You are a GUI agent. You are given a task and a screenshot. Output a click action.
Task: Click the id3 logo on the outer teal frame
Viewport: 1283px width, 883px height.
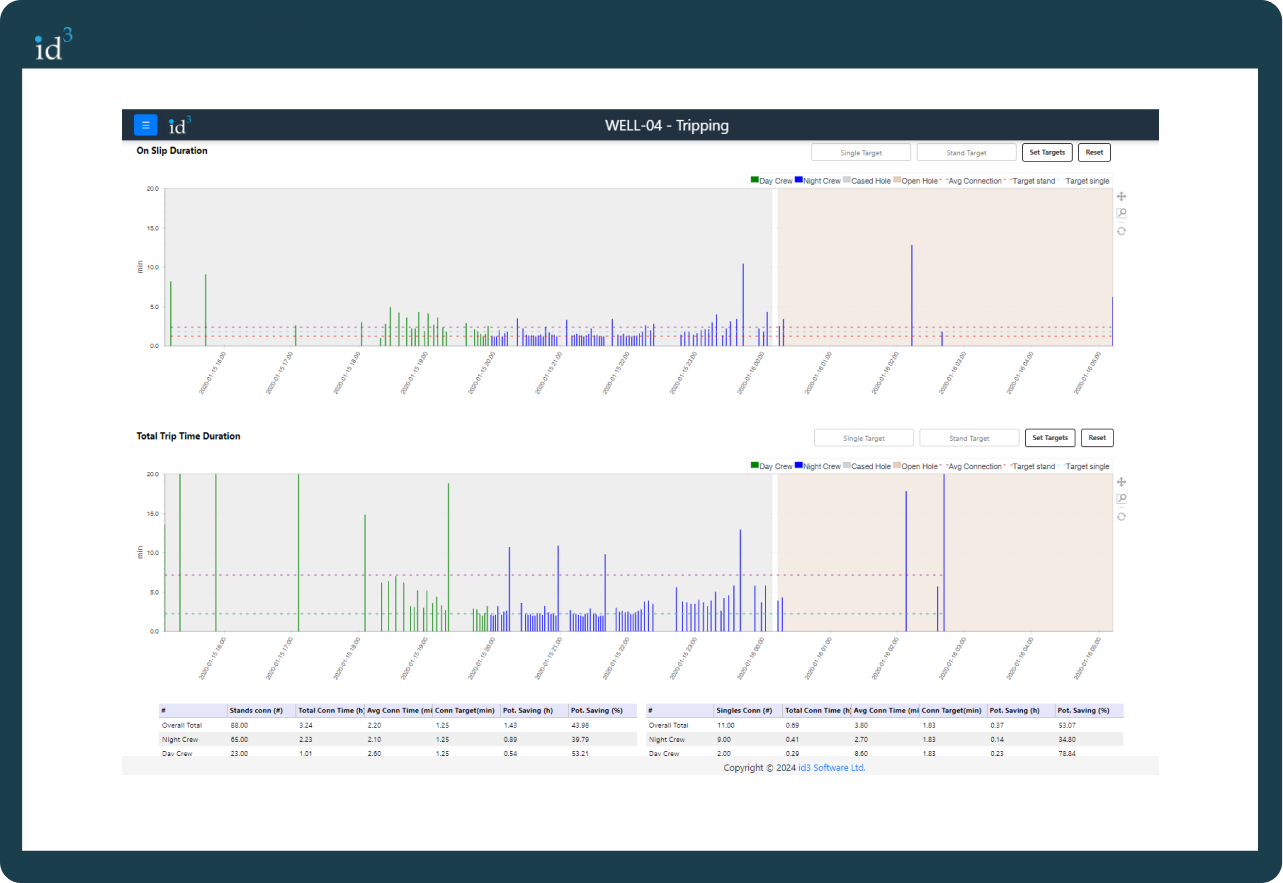pyautogui.click(x=53, y=44)
